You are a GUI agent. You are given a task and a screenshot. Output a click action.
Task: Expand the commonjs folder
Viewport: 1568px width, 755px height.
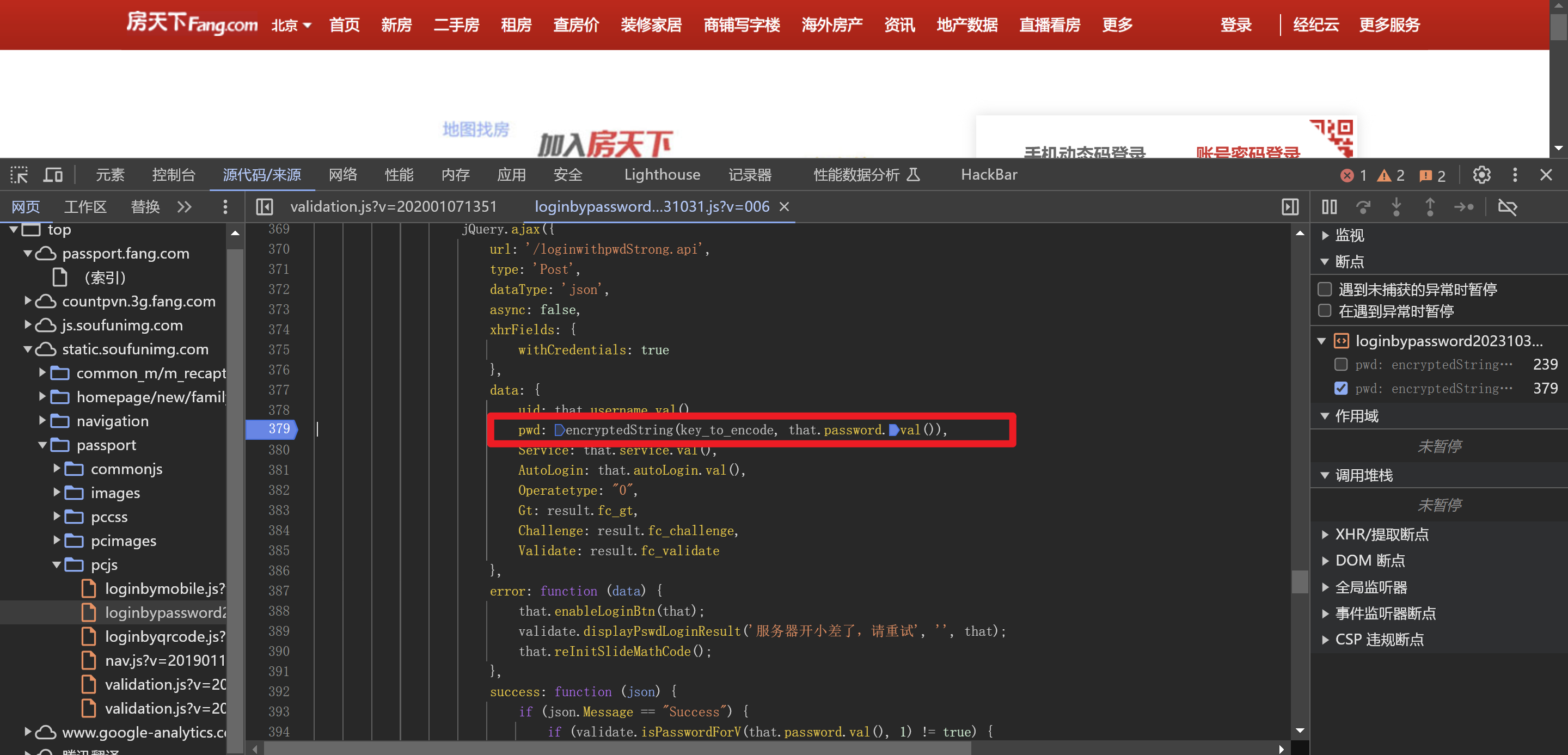click(57, 469)
